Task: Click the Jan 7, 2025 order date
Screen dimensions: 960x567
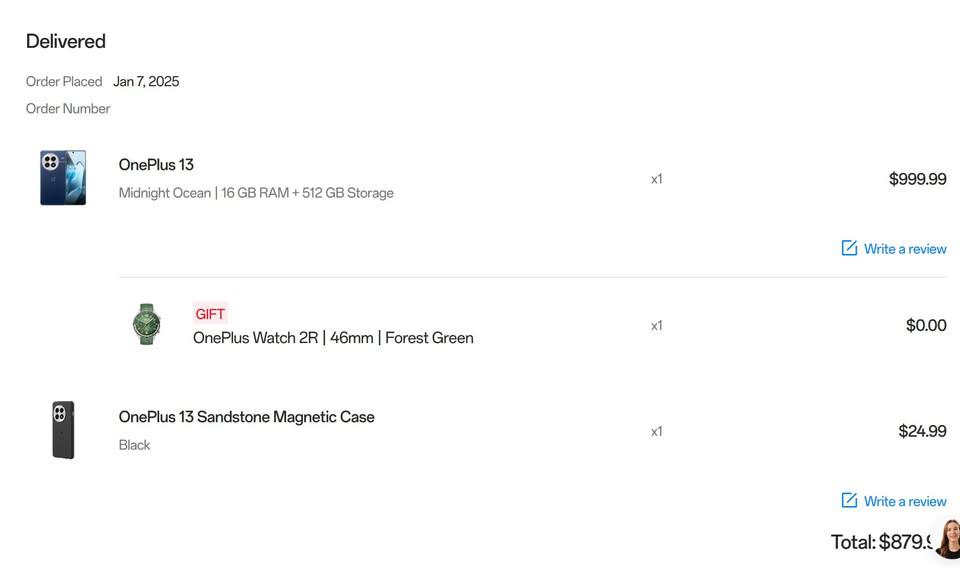Action: point(146,82)
